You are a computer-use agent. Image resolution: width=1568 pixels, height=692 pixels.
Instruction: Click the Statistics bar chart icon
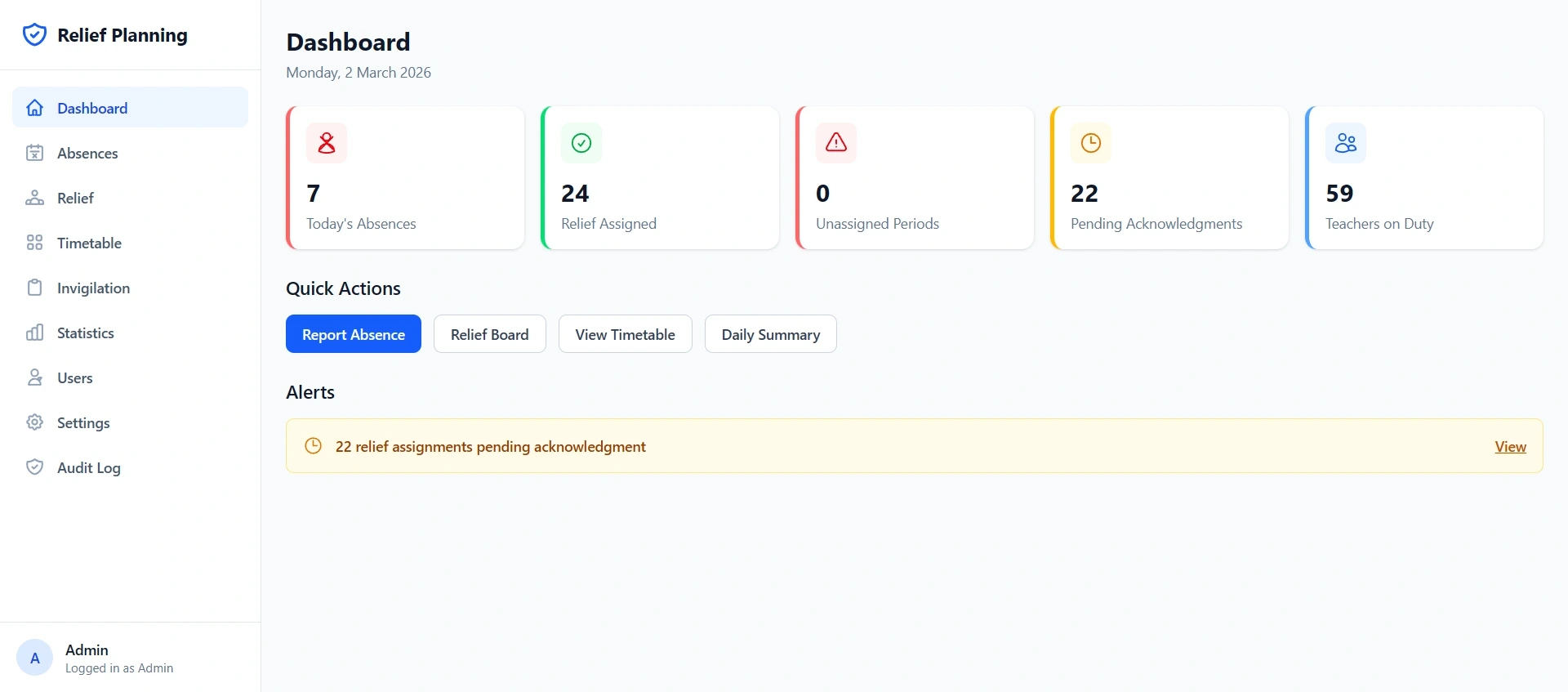pyautogui.click(x=34, y=333)
